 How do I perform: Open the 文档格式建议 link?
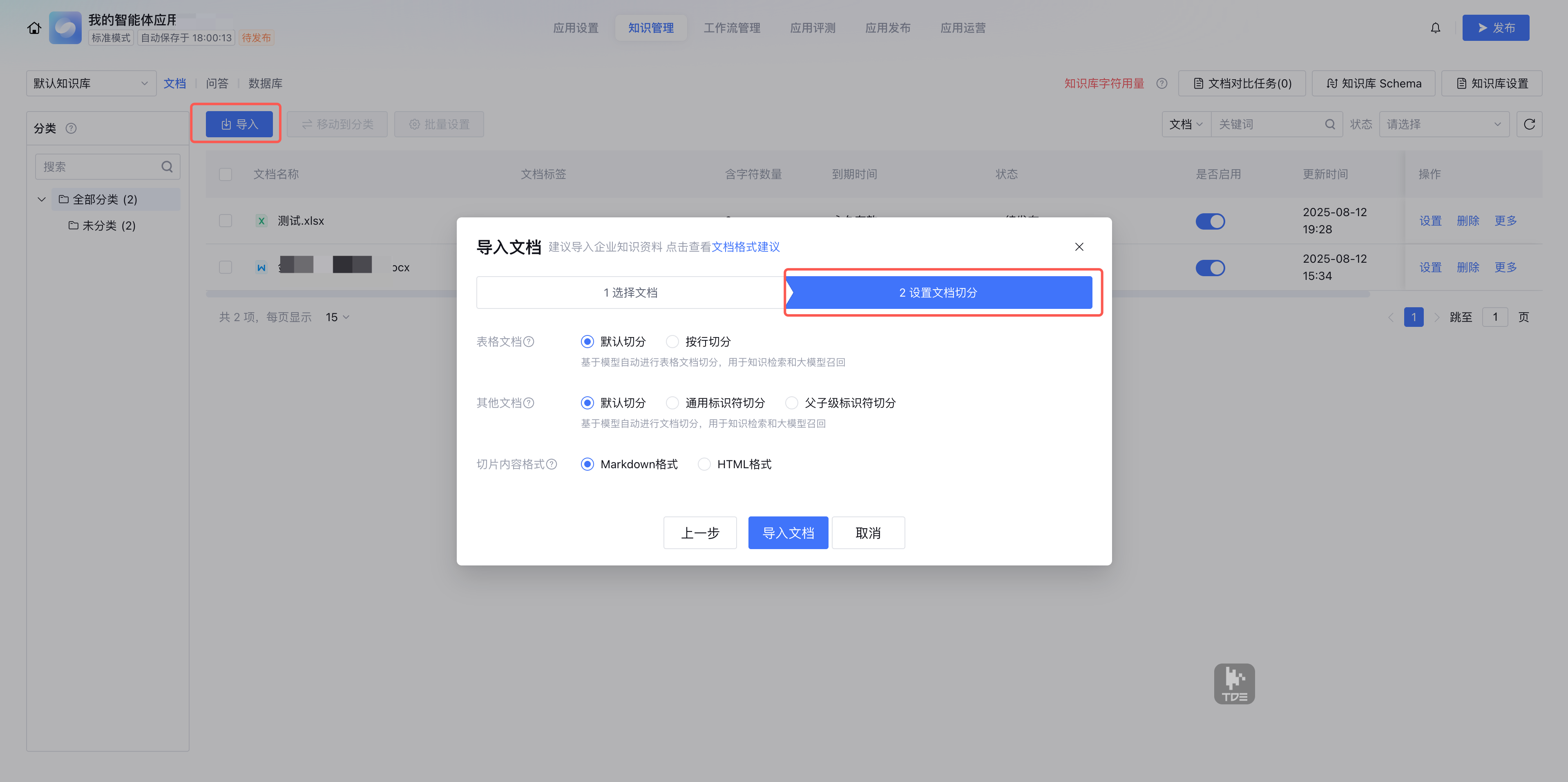746,247
